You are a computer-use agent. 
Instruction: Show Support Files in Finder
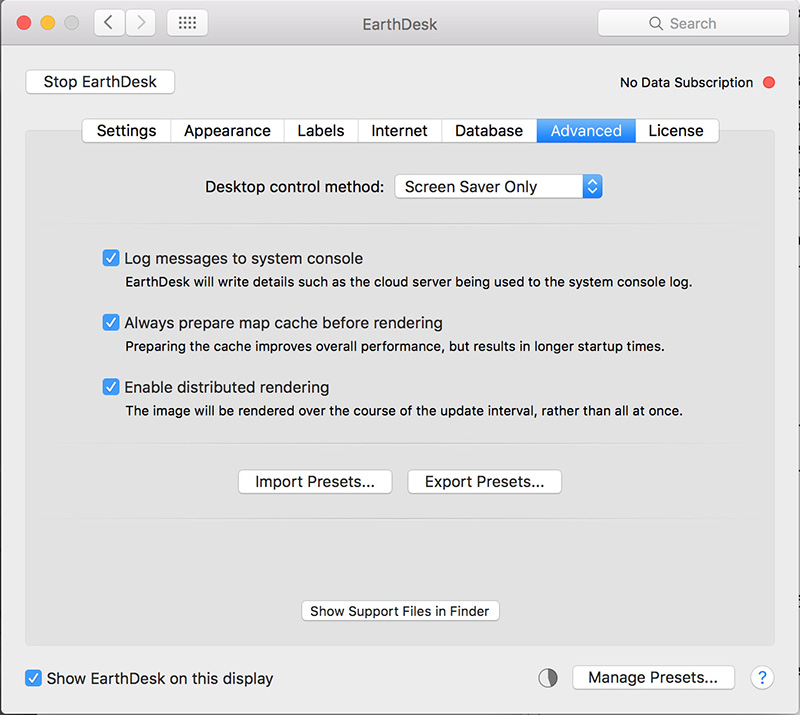[x=400, y=611]
